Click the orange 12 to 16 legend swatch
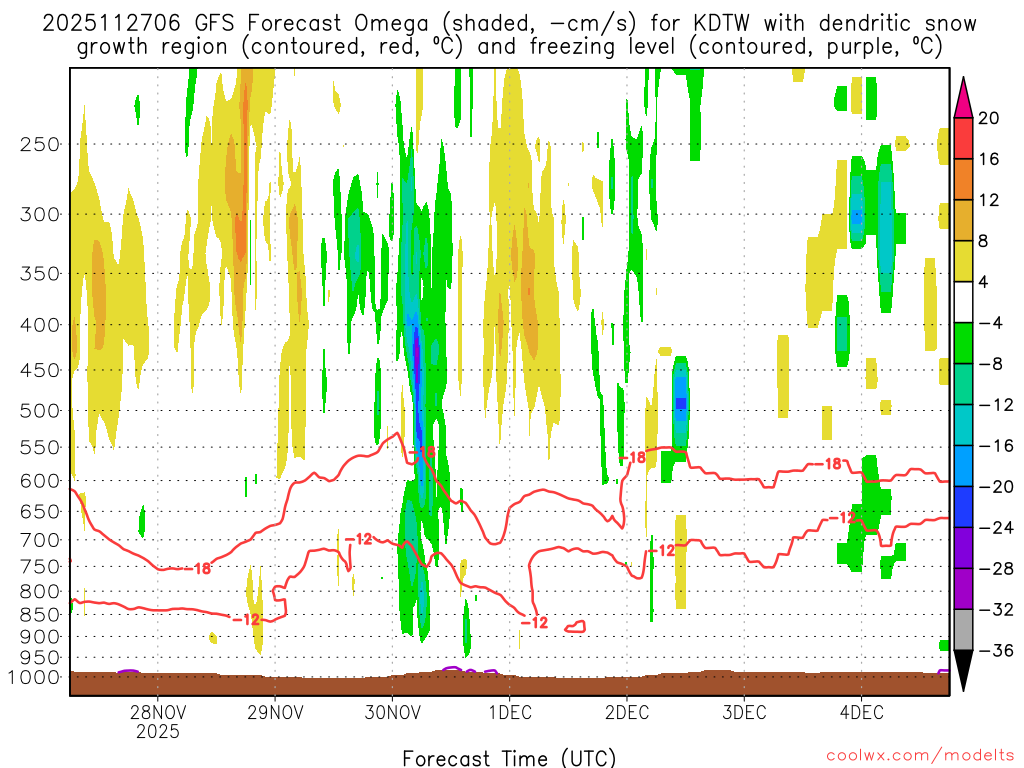 963,179
